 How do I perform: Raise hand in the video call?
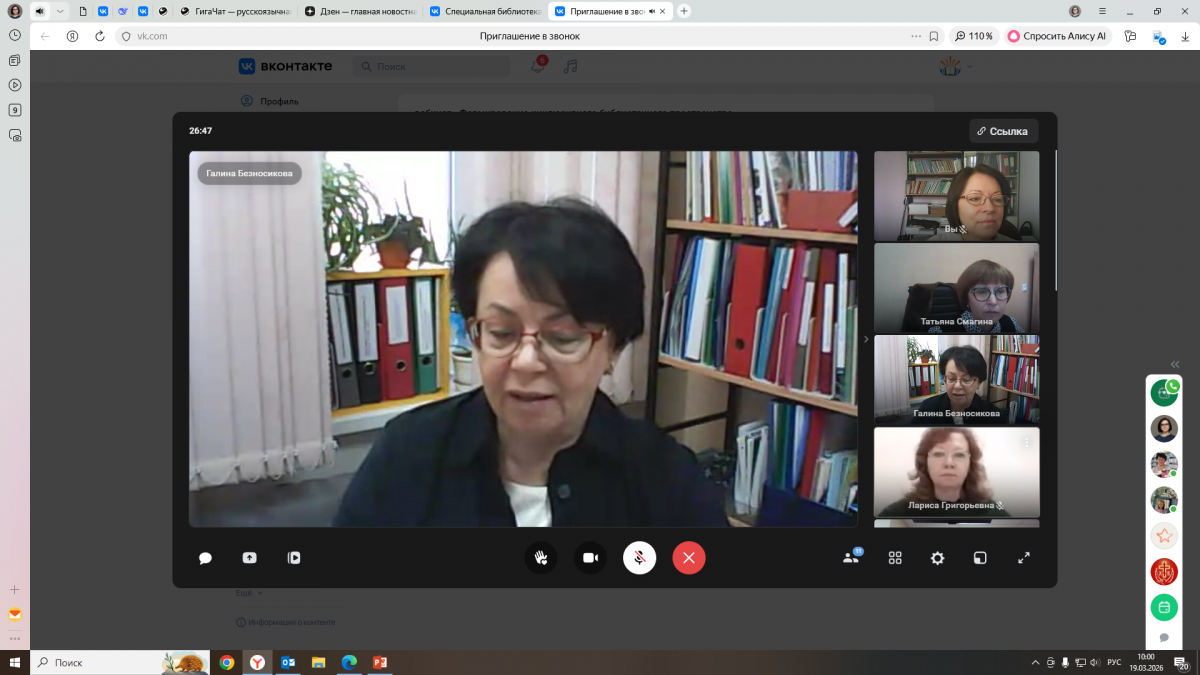(541, 558)
